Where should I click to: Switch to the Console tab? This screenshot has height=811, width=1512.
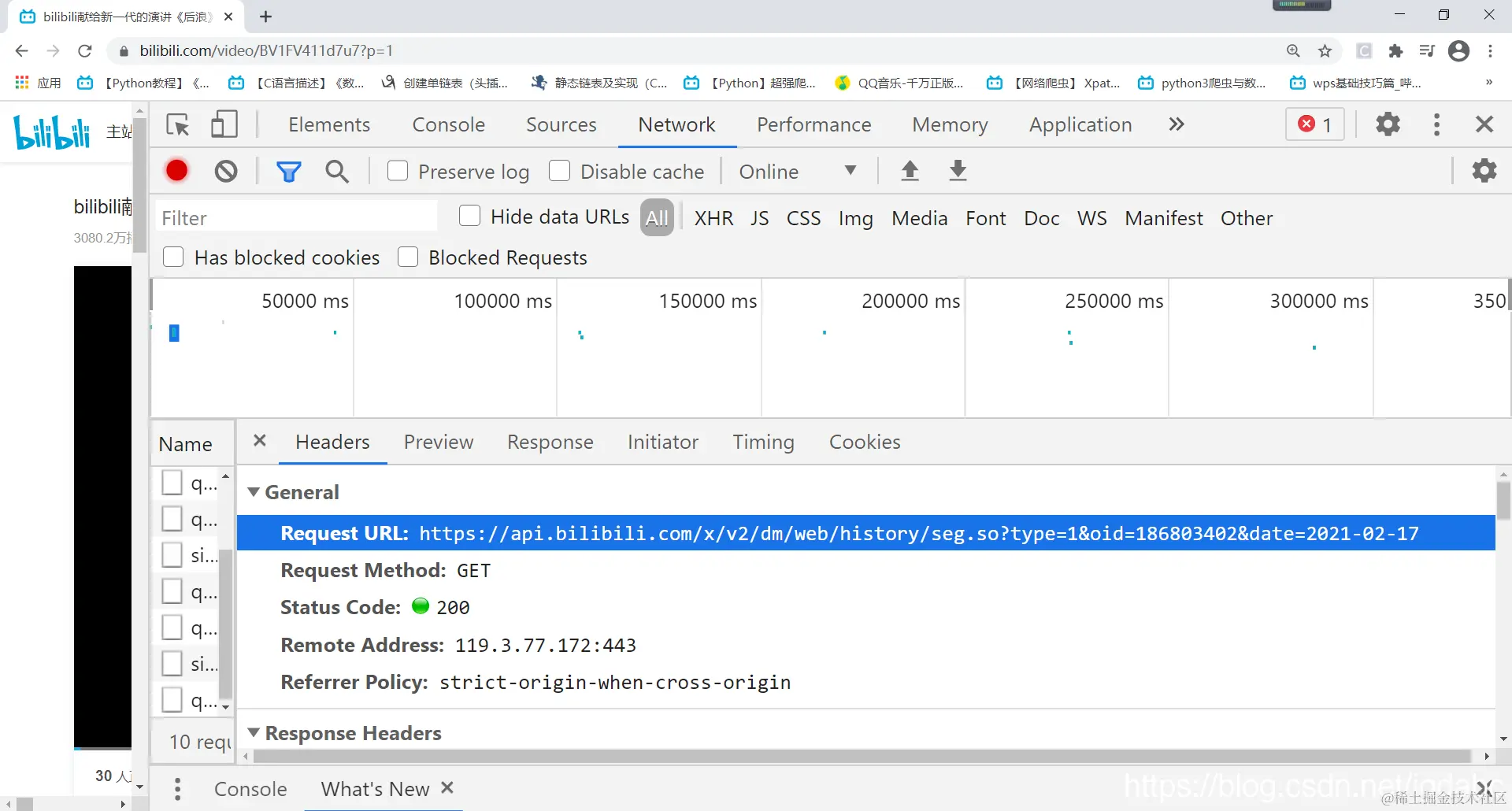pos(449,124)
